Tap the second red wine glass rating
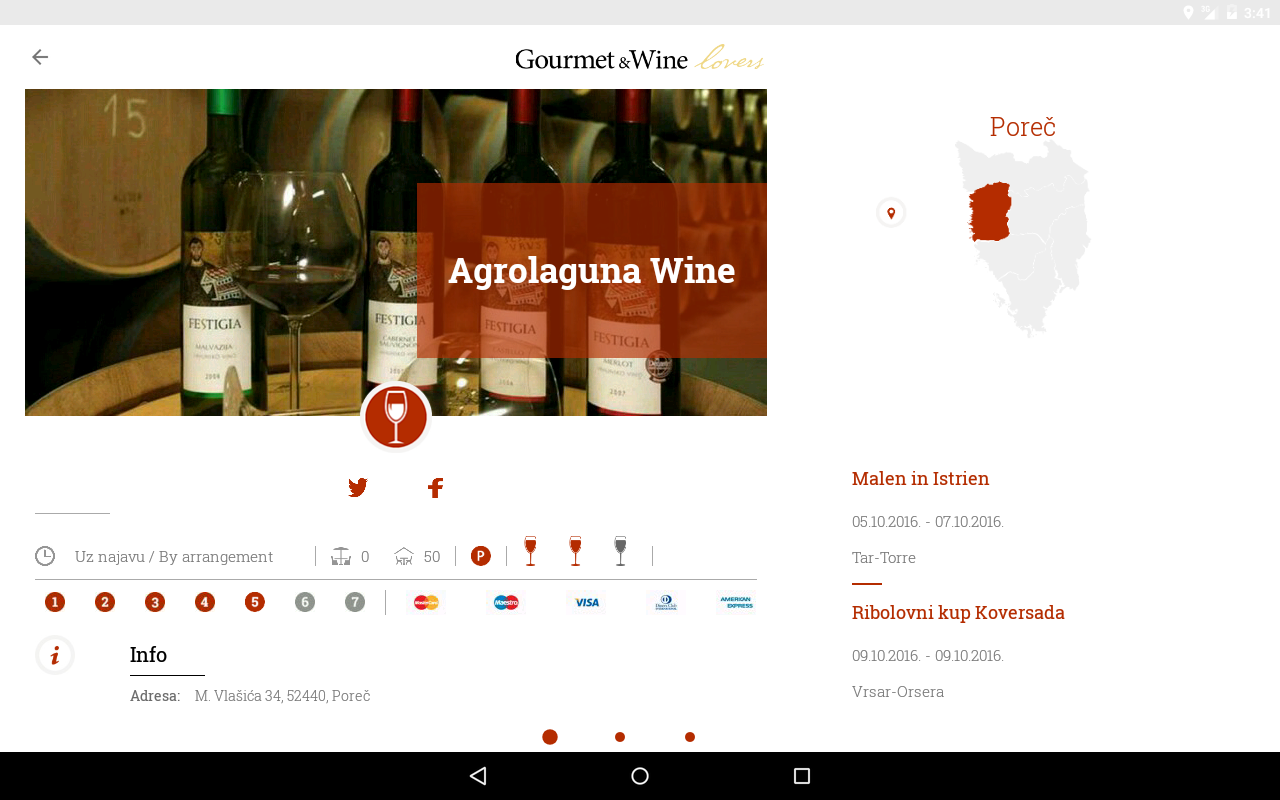 (575, 551)
